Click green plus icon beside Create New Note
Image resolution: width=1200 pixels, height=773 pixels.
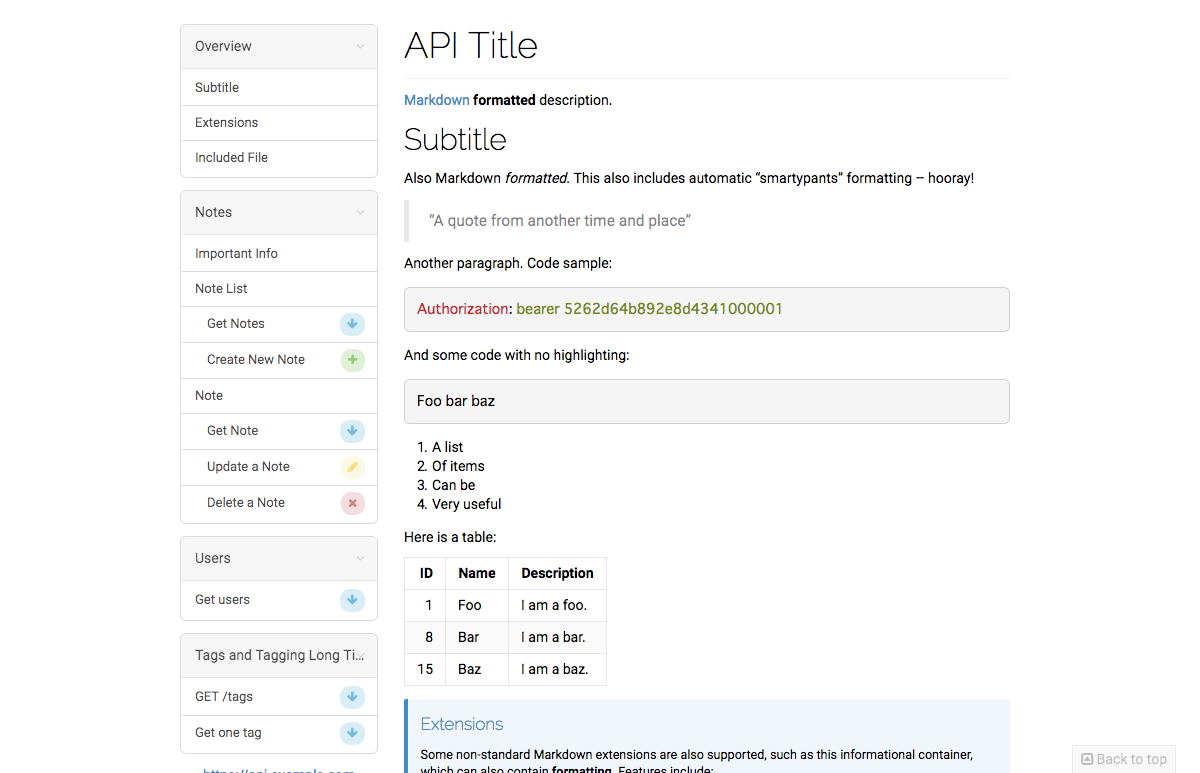(x=352, y=360)
